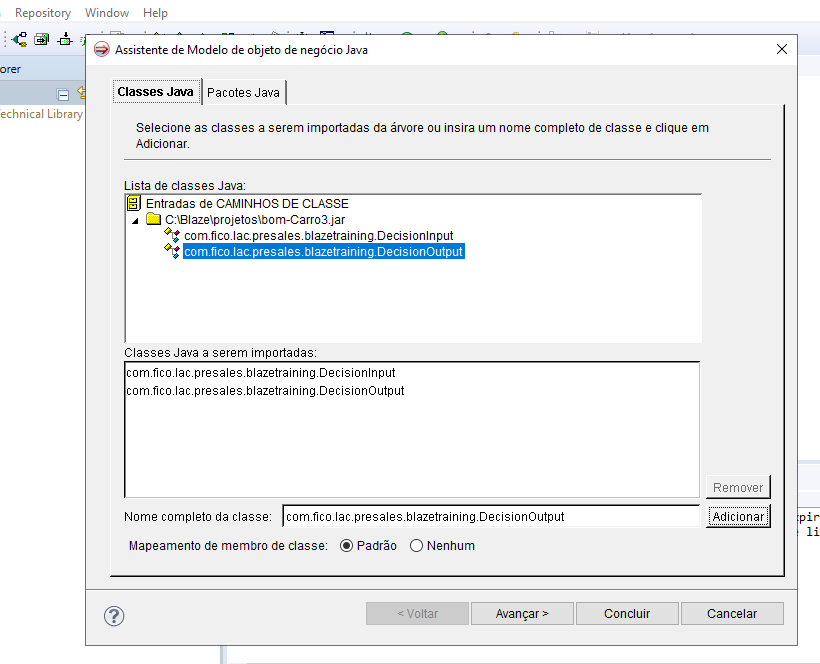The width and height of the screenshot is (820, 664).
Task: Click the green toolbar icon near Repository menu
Action: 42,38
